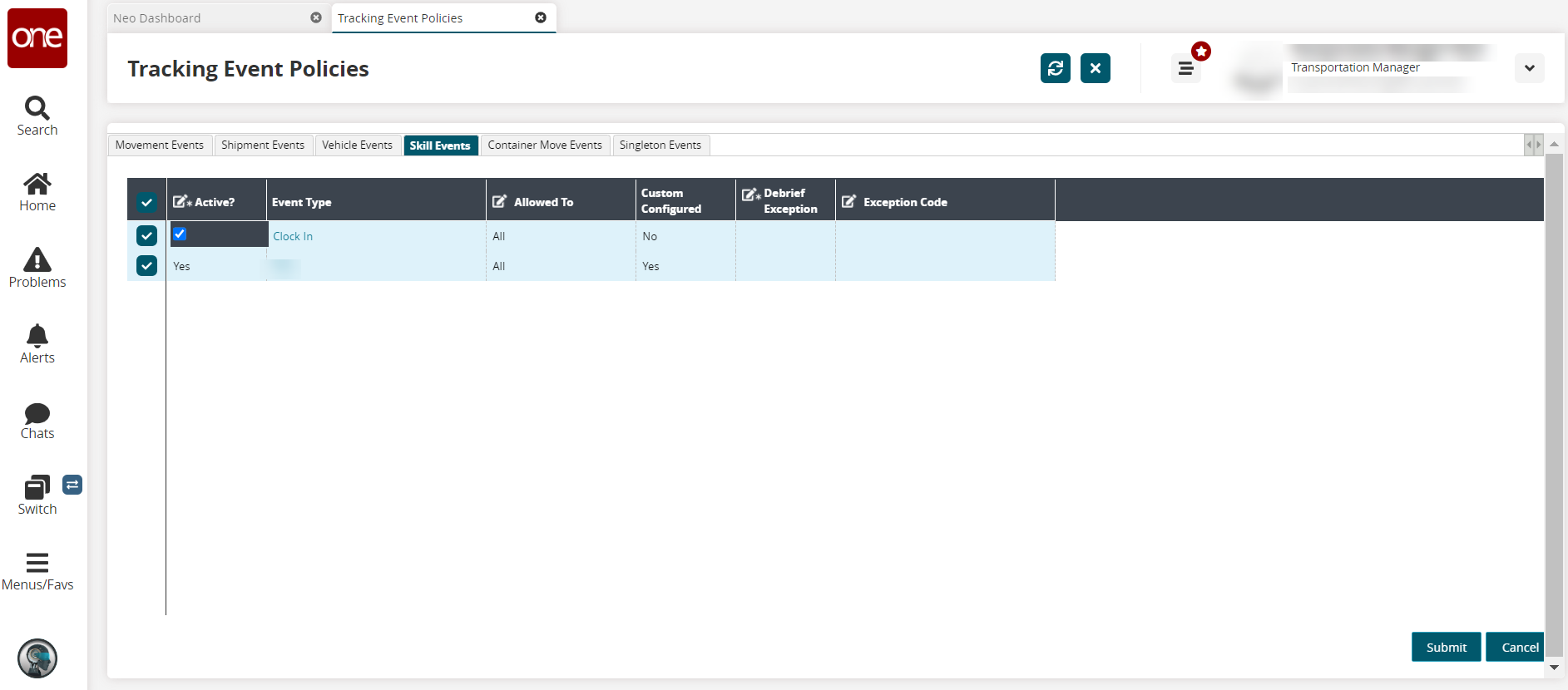
Task: Click Debrief Exception cell for Clock In
Action: 785,236
